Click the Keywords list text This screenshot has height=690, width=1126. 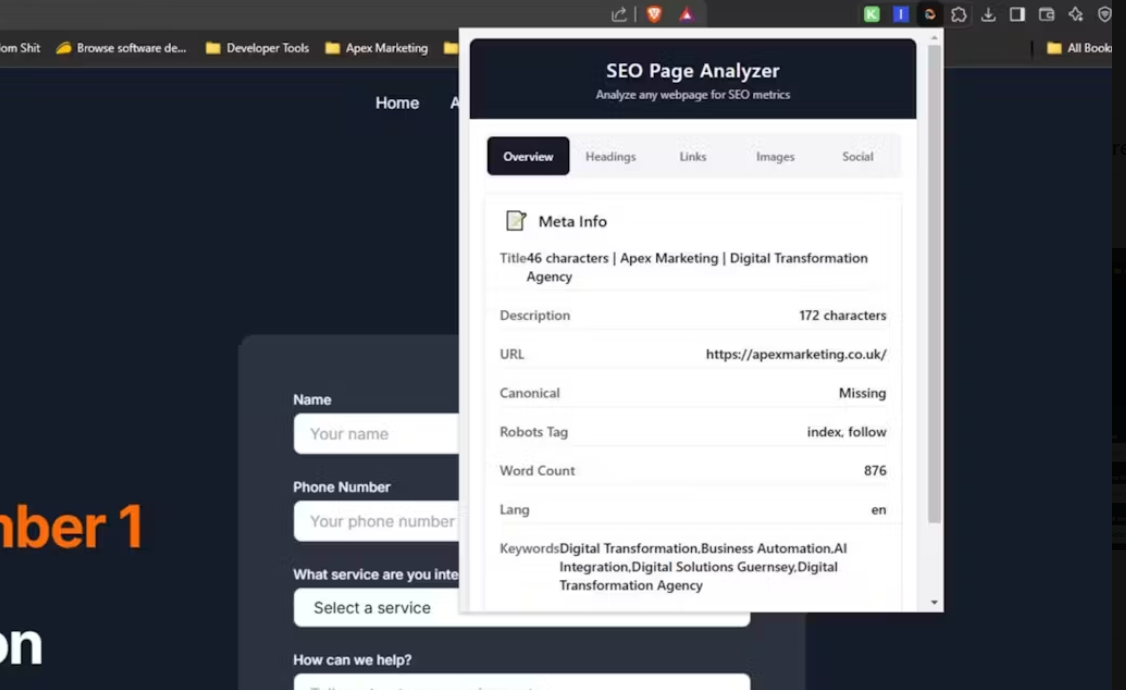[x=703, y=567]
